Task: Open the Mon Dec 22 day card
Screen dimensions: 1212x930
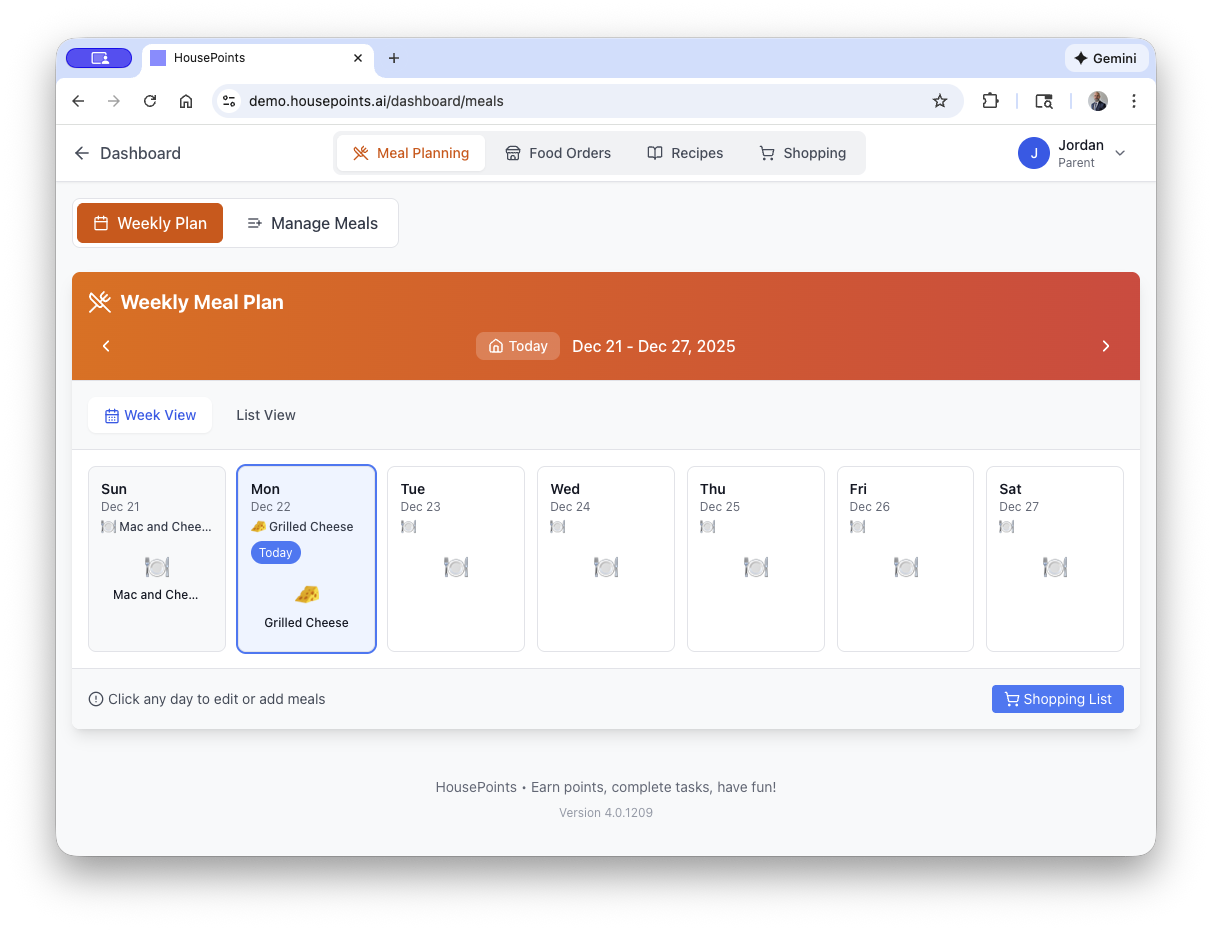Action: pyautogui.click(x=307, y=559)
